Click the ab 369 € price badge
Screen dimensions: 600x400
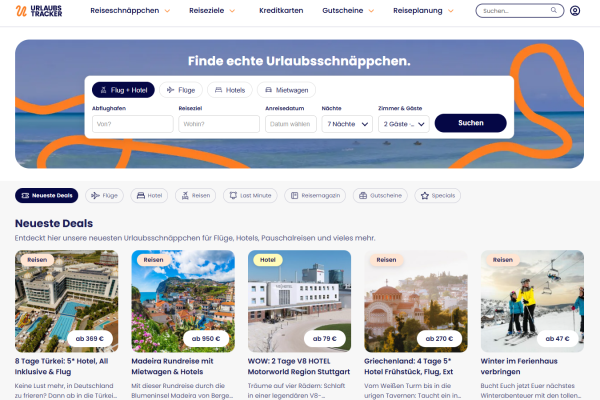[x=90, y=339]
